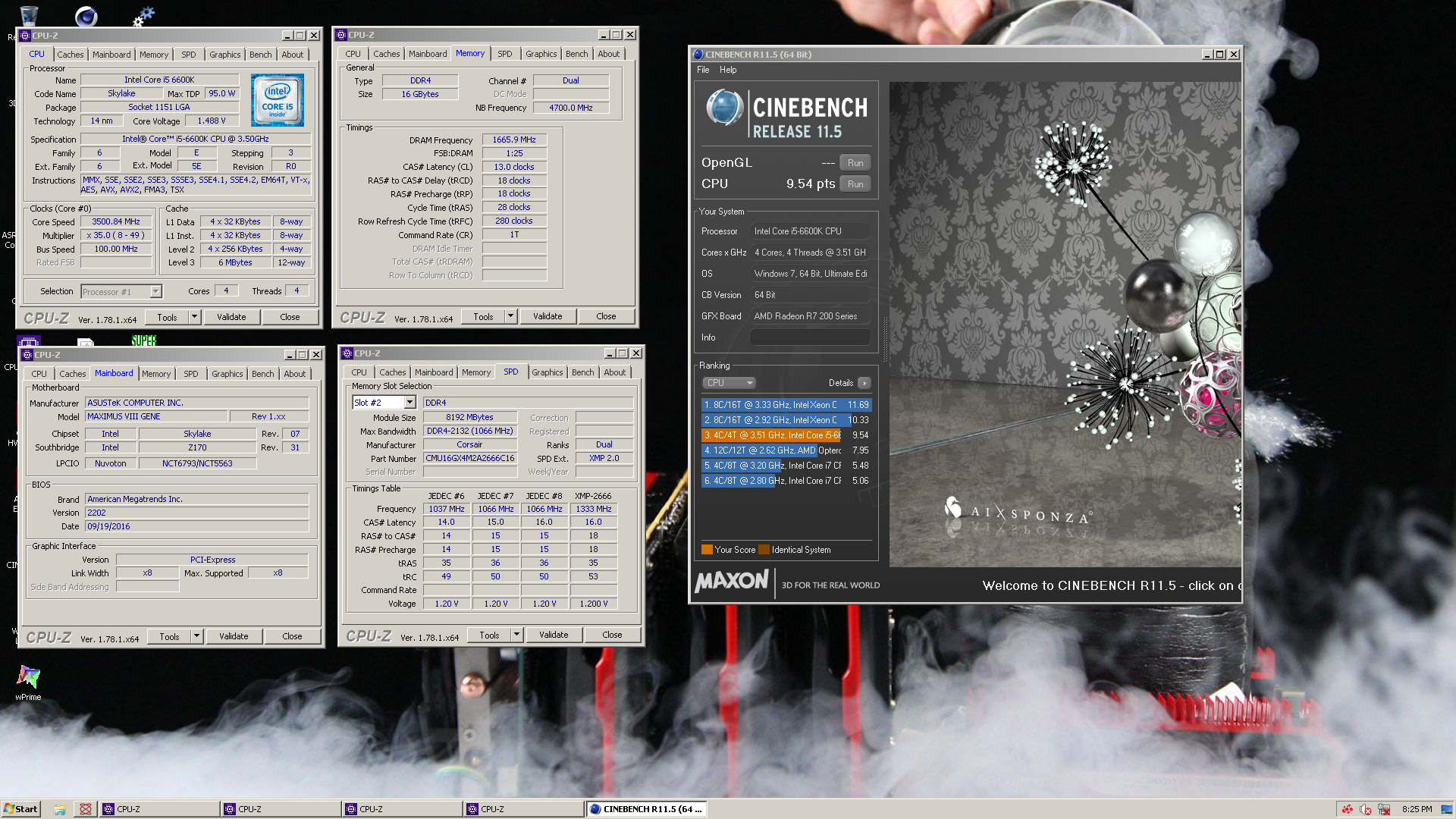1456x819 pixels.
Task: Switch to SPD tab in Memory window
Action: (505, 54)
